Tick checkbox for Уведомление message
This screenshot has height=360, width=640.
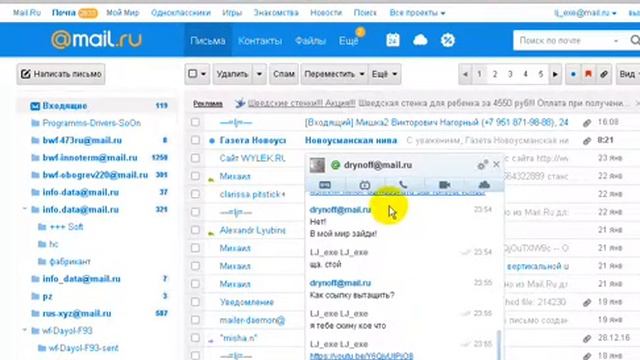[x=196, y=302]
